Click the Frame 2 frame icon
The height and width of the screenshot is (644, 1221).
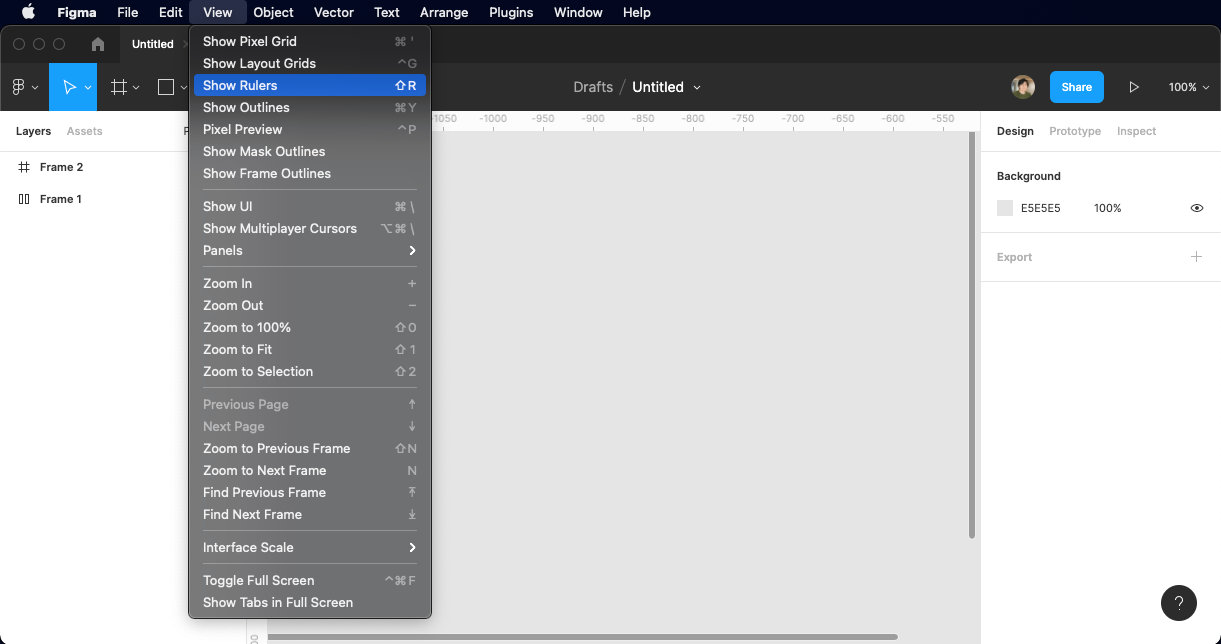pyautogui.click(x=24, y=167)
